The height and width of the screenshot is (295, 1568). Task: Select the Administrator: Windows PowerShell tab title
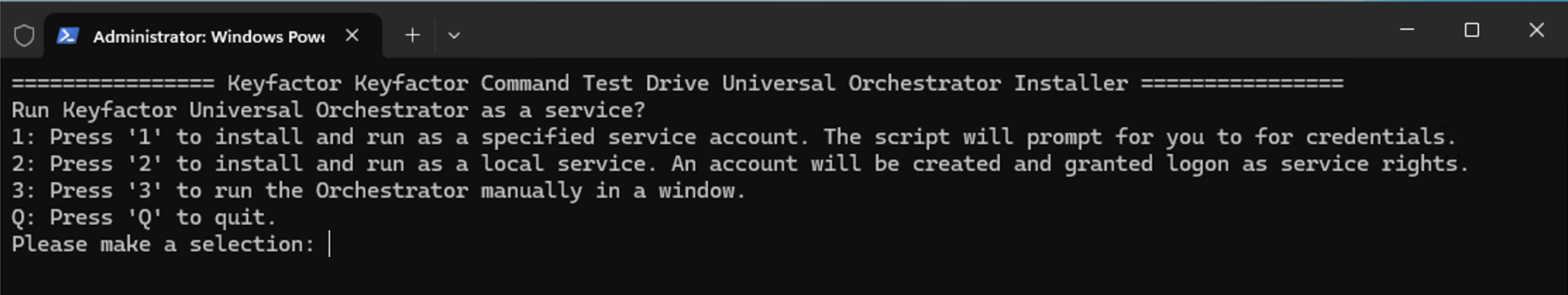(209, 37)
